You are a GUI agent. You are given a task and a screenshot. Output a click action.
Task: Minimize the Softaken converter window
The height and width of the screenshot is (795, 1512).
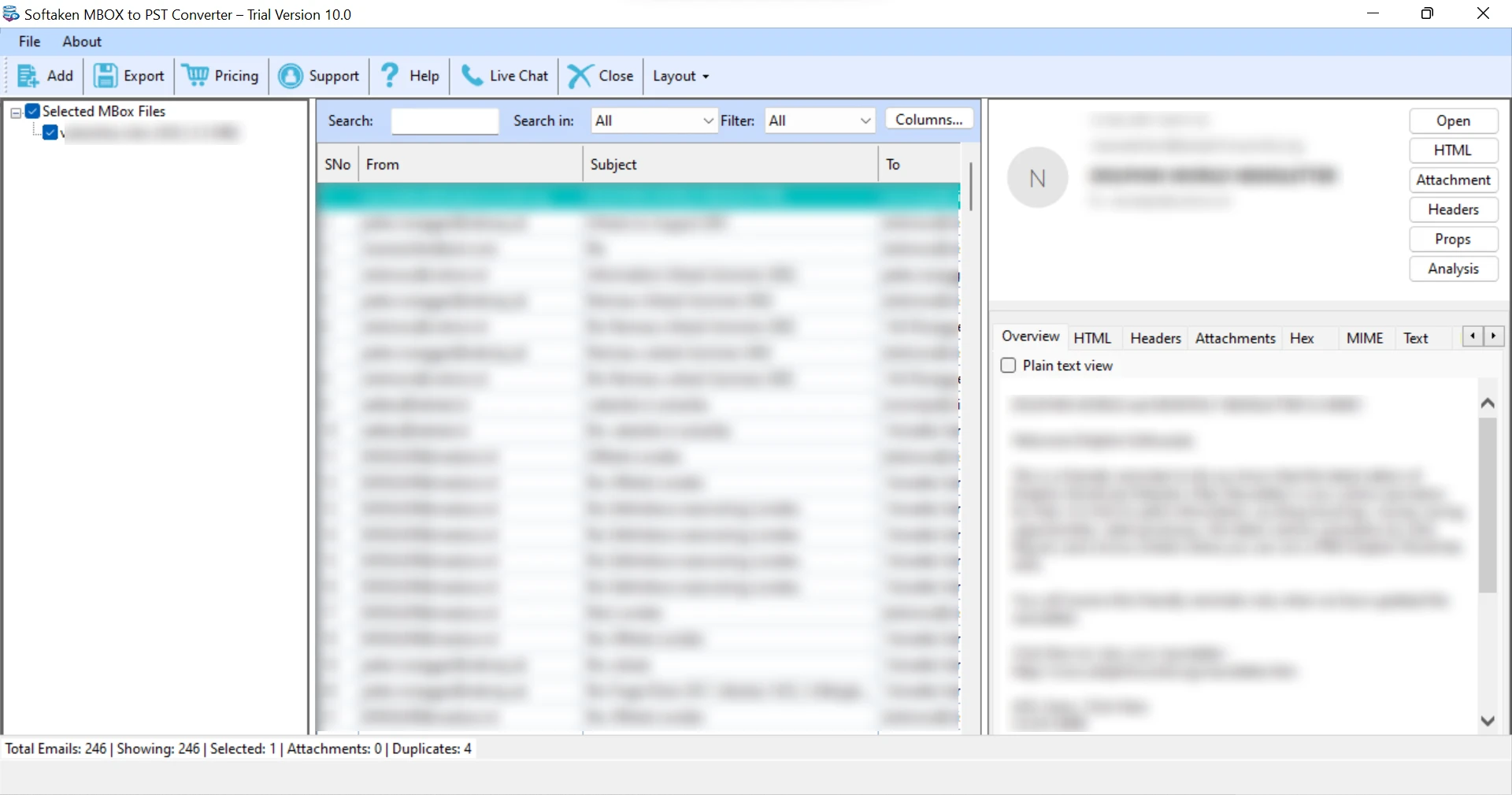[x=1373, y=13]
